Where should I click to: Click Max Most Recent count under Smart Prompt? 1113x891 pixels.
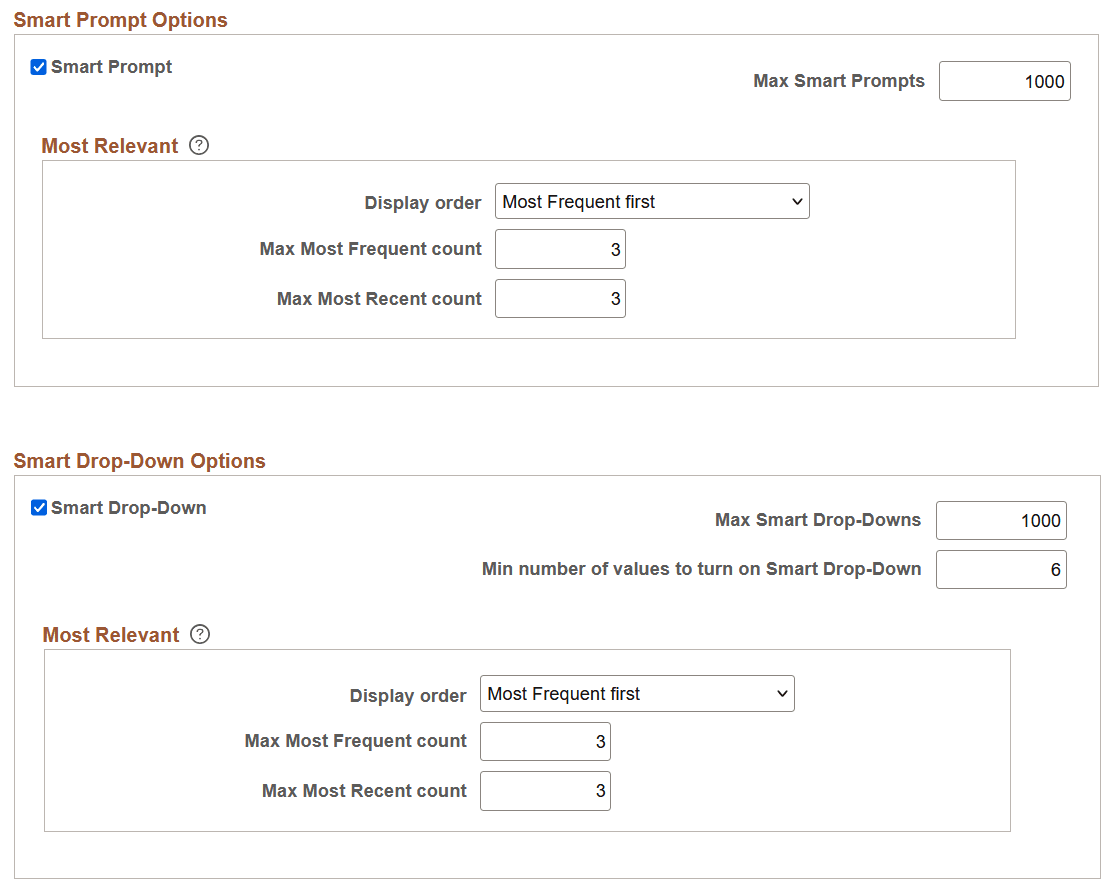click(560, 298)
